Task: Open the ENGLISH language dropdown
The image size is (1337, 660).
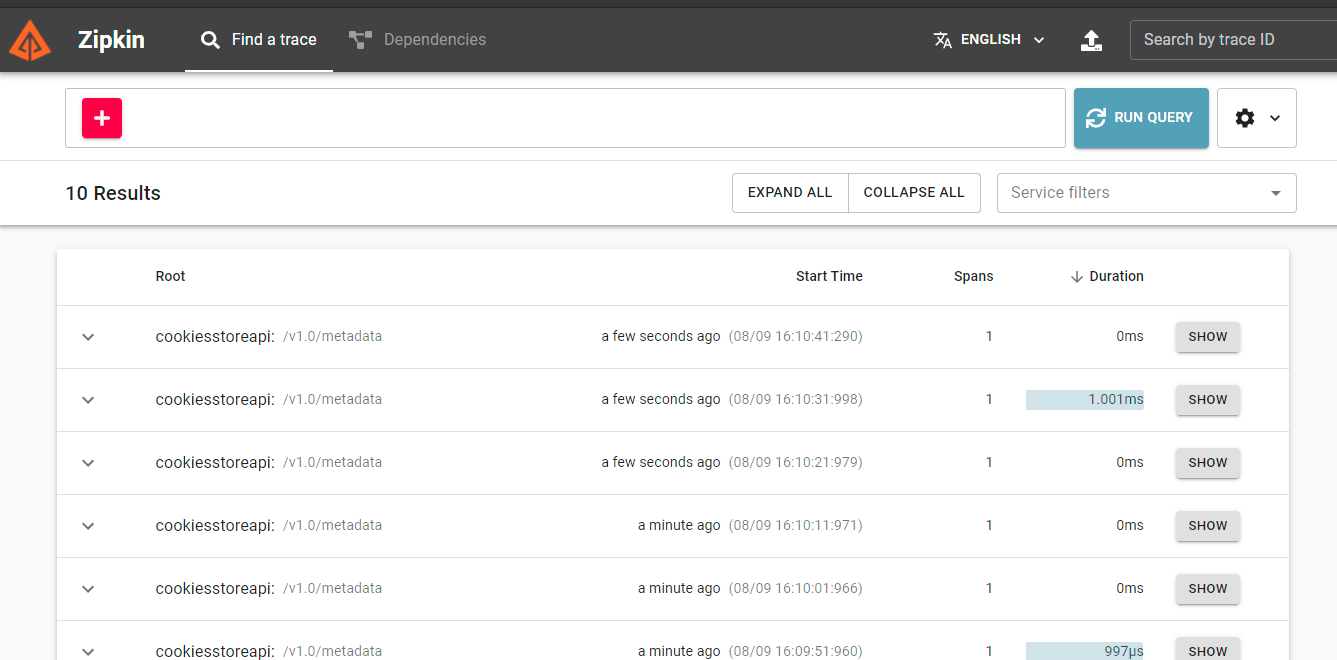Action: (990, 40)
